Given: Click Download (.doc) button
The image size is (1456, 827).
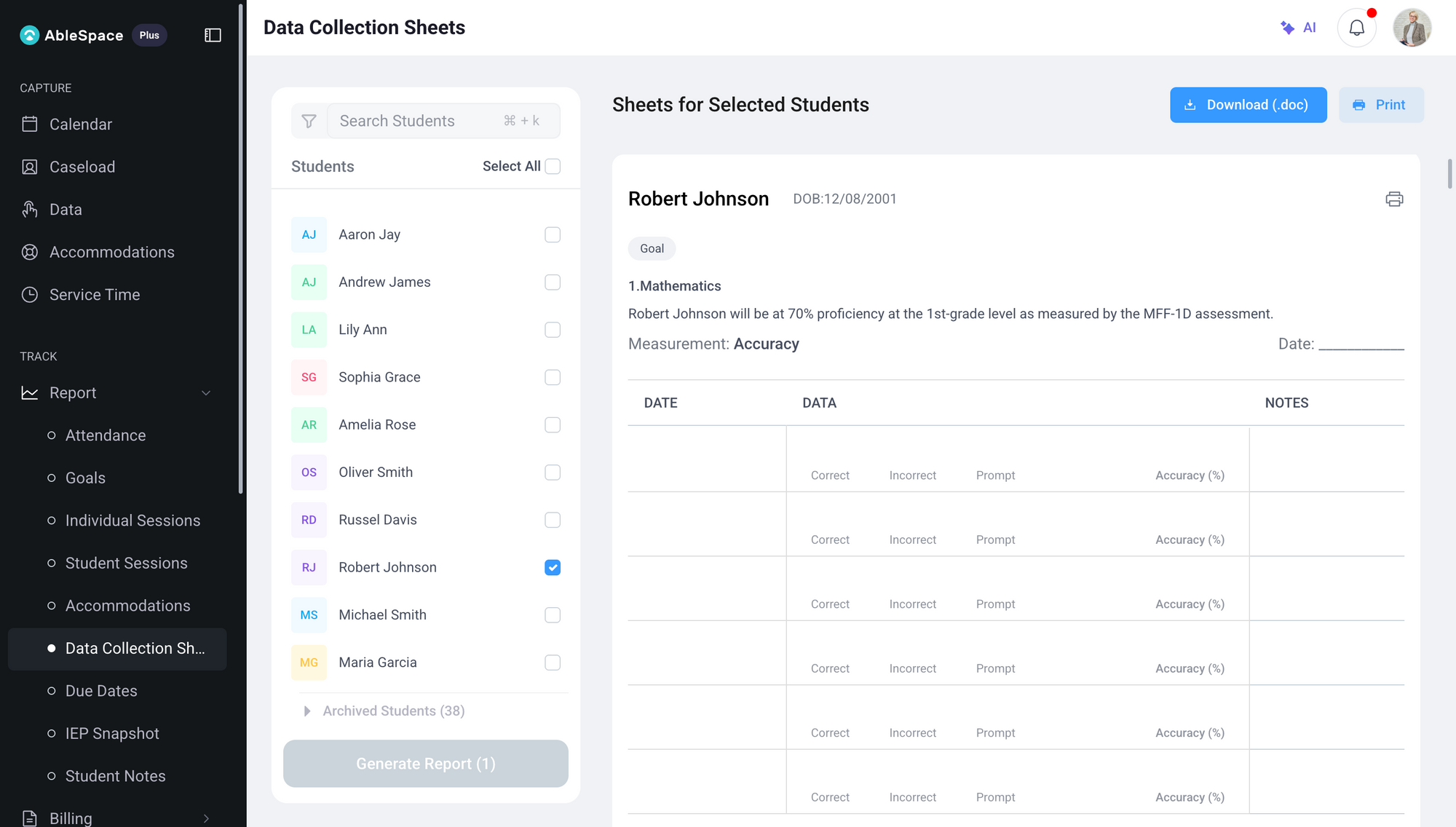Looking at the screenshot, I should tap(1248, 105).
